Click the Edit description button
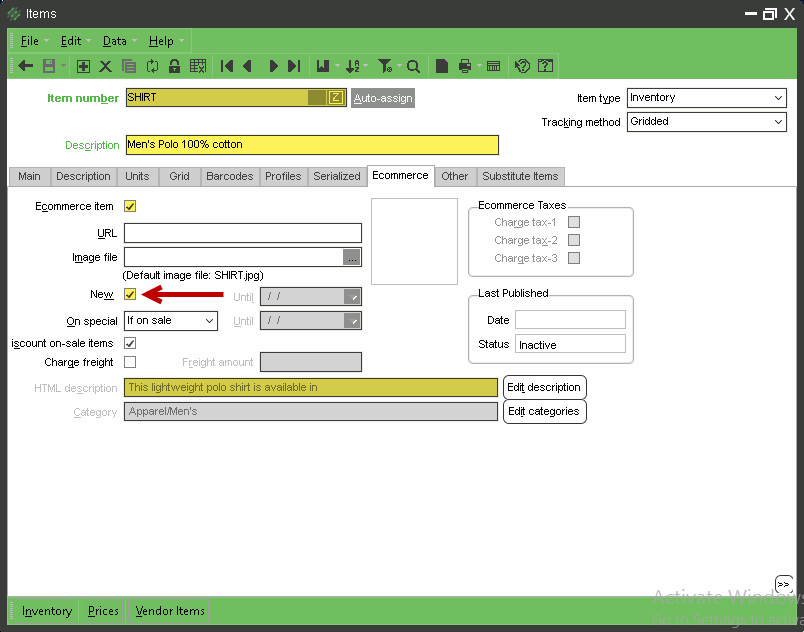 pos(544,388)
